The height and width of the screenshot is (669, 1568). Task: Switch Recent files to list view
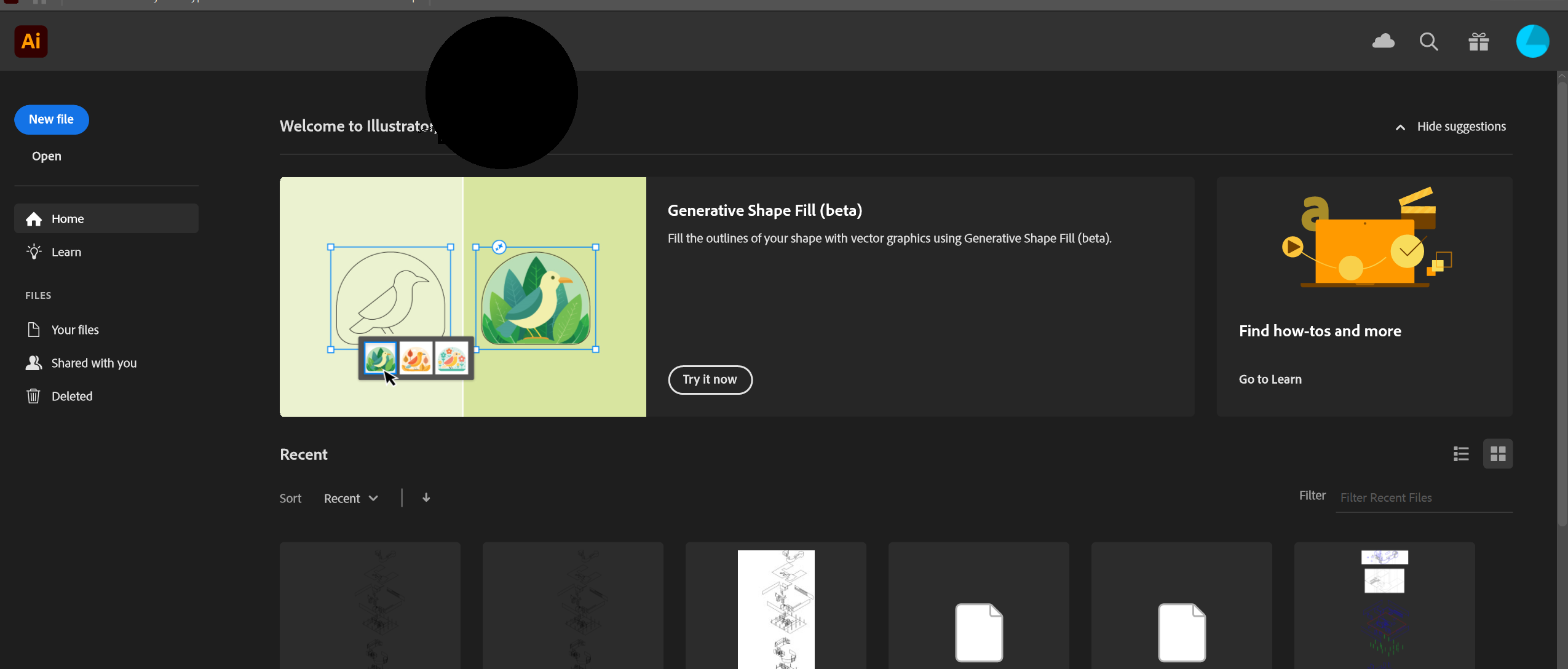(1461, 453)
